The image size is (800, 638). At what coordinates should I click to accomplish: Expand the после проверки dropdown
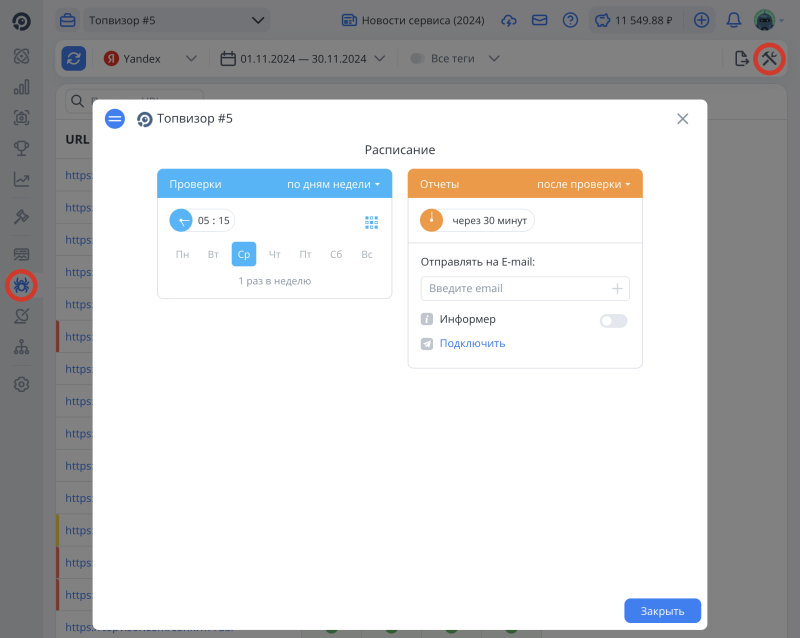tap(583, 185)
